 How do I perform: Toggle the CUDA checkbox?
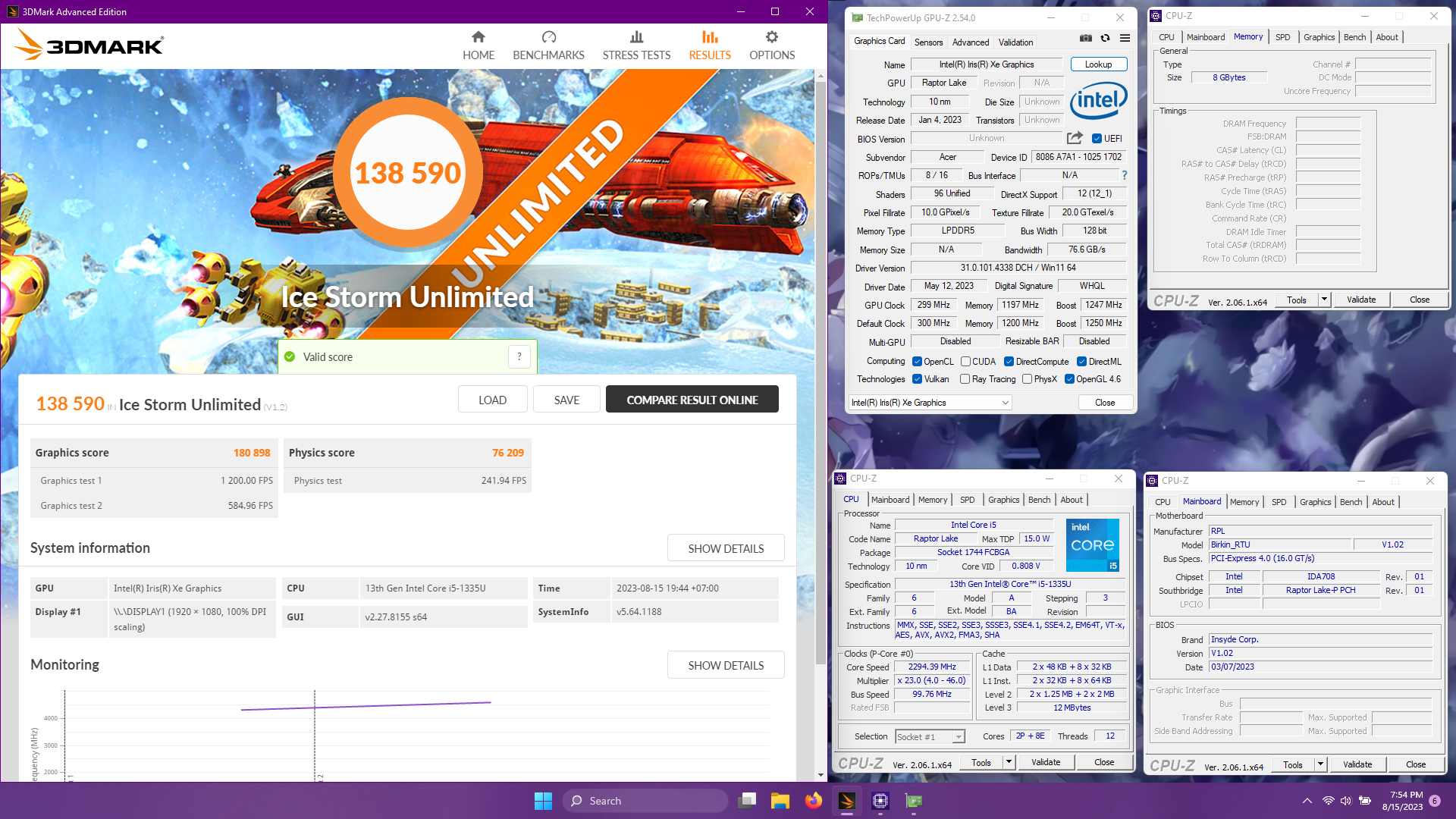965,362
